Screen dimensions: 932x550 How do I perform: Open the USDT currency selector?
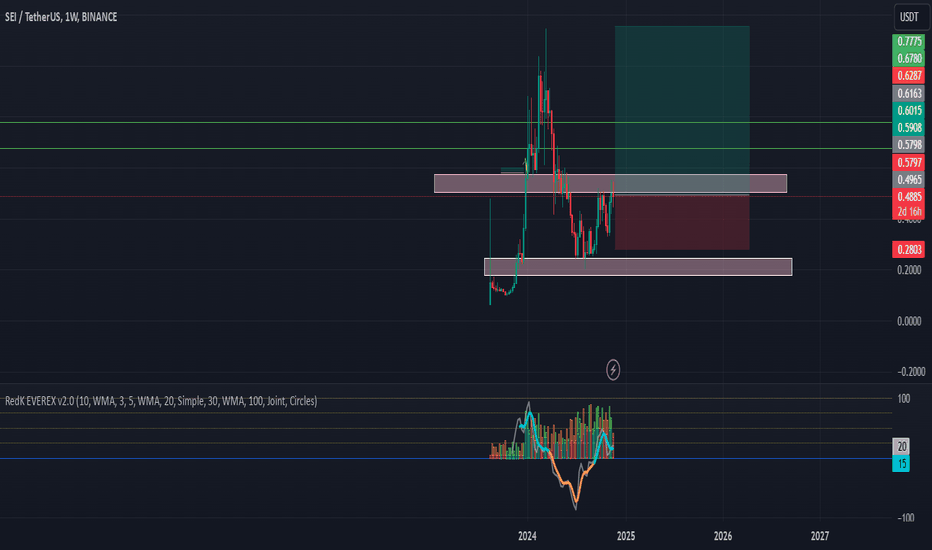[909, 17]
